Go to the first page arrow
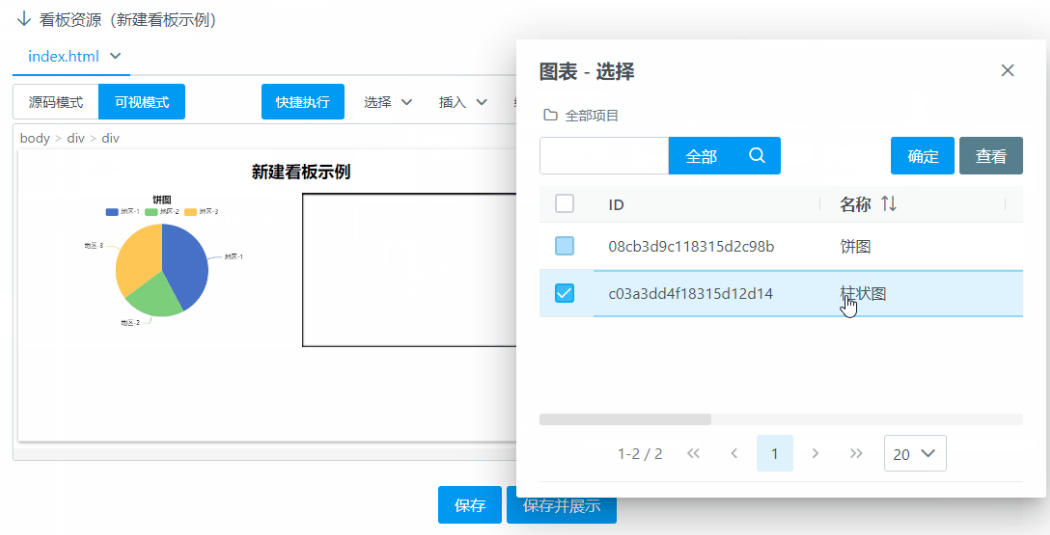The height and width of the screenshot is (535, 1050). (693, 453)
